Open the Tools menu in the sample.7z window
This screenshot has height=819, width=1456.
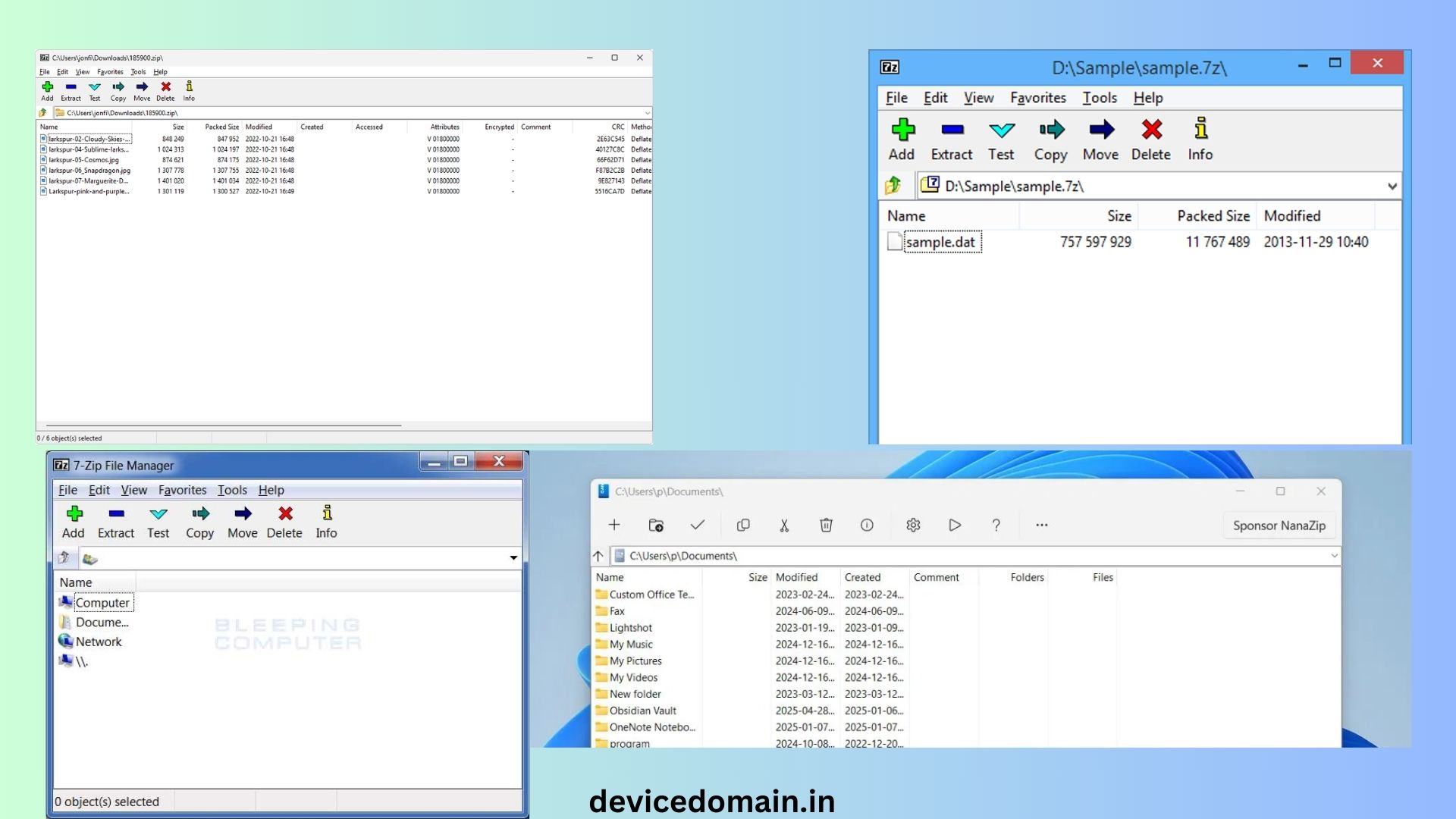tap(1098, 98)
